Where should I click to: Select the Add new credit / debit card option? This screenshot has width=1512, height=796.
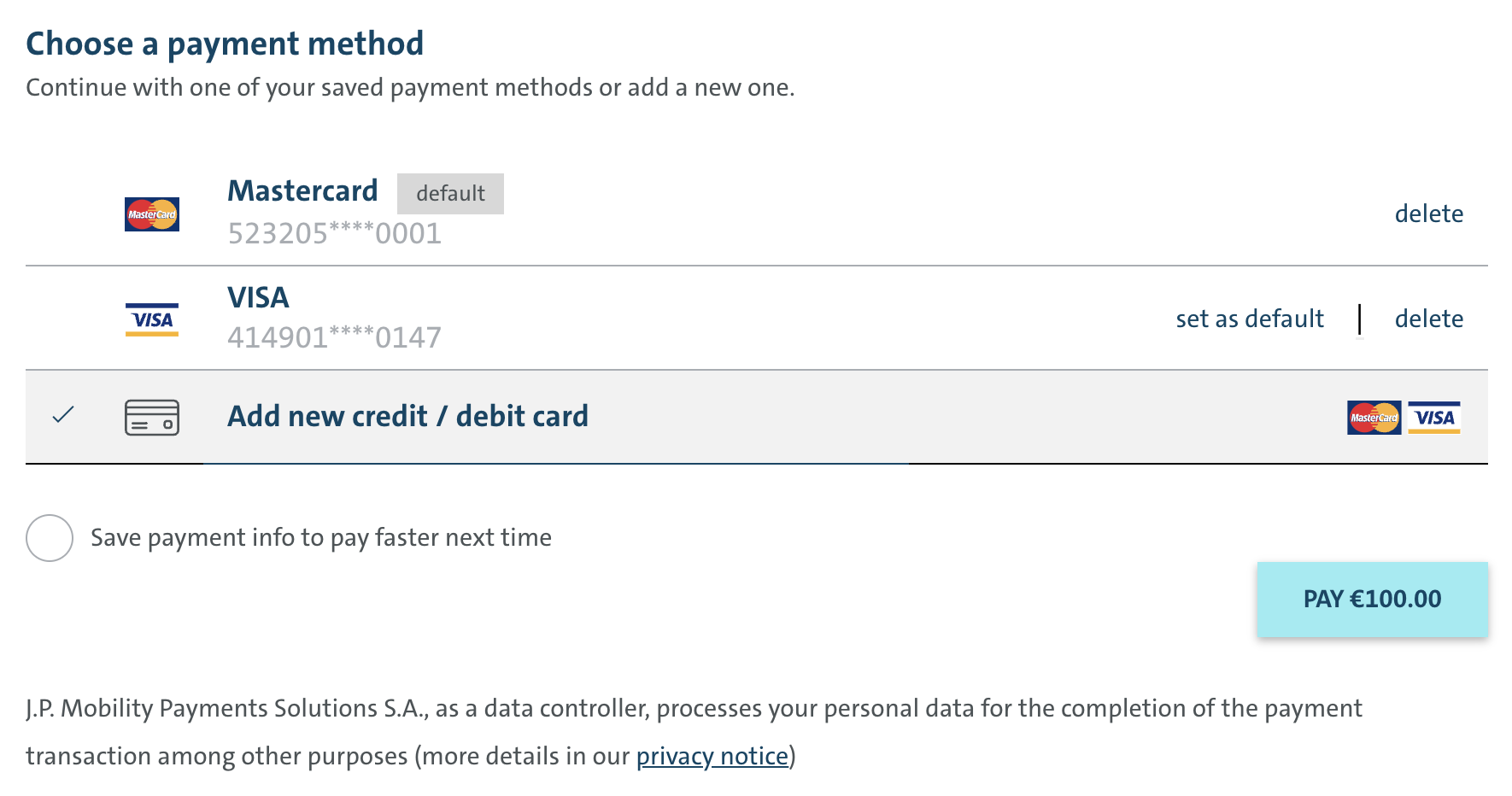coord(407,416)
